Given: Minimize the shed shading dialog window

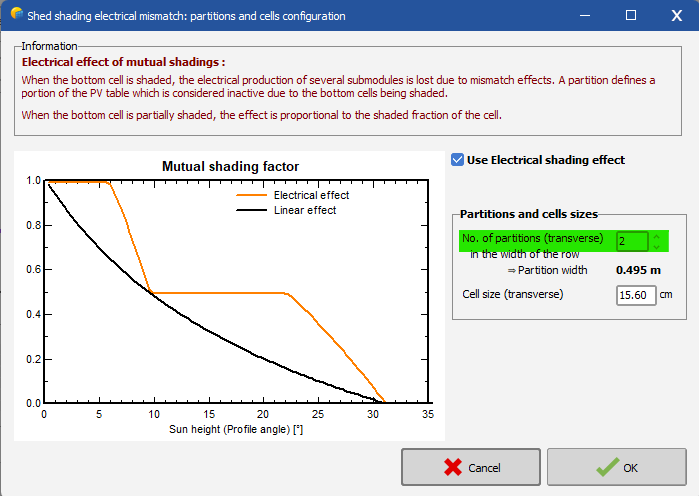Looking at the screenshot, I should [x=585, y=16].
